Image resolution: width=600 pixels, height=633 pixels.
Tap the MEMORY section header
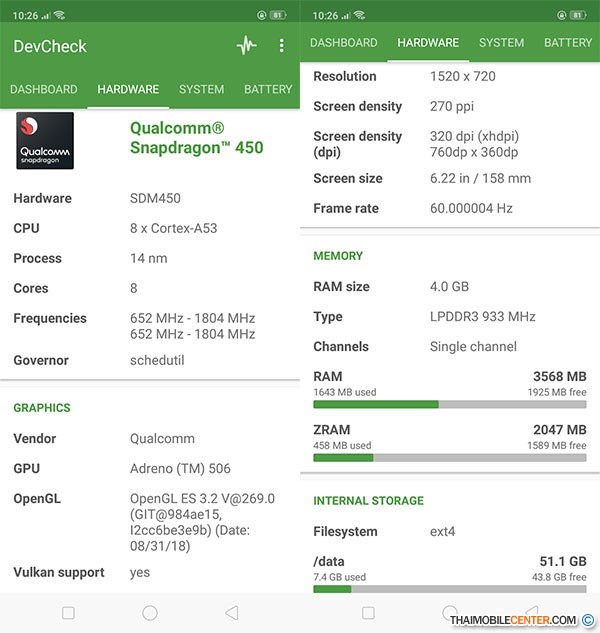[338, 256]
